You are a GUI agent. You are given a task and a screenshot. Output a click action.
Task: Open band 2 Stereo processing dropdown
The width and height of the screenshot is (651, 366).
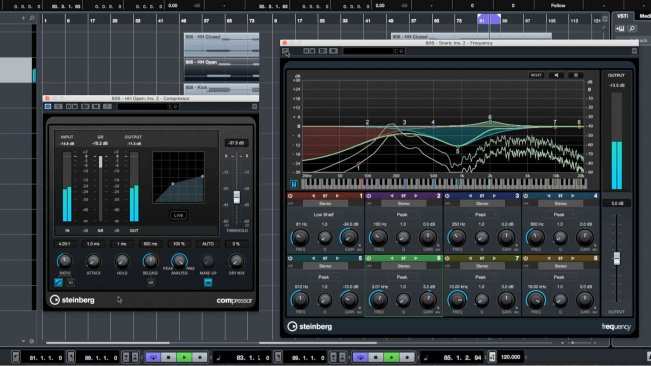(x=404, y=204)
